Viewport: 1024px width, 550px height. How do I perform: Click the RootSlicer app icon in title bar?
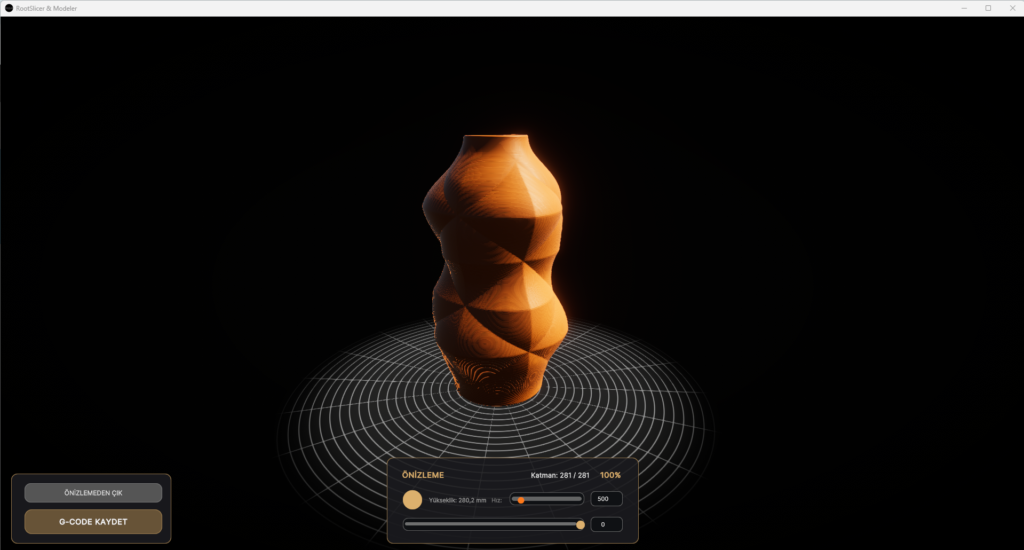click(x=9, y=8)
